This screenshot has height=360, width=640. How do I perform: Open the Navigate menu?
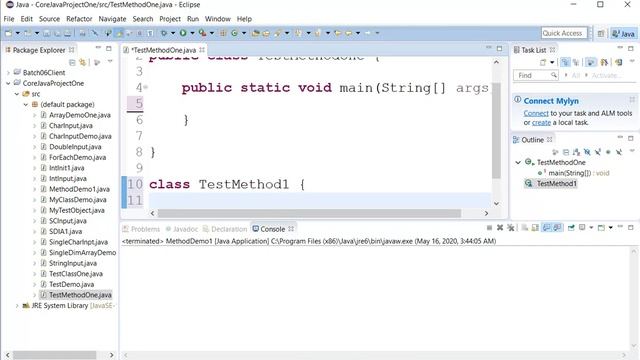[112, 19]
